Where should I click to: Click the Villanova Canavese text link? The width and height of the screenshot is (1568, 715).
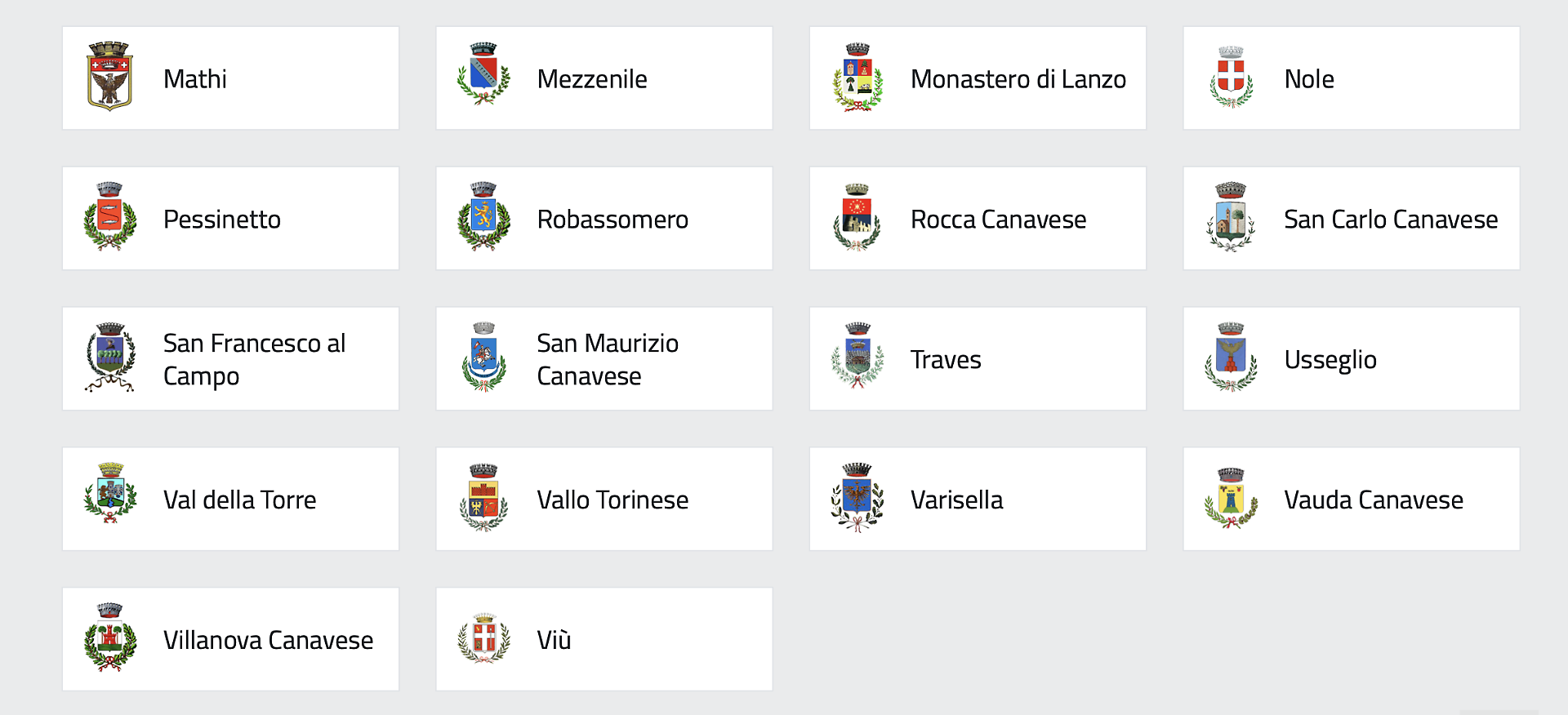(x=268, y=640)
